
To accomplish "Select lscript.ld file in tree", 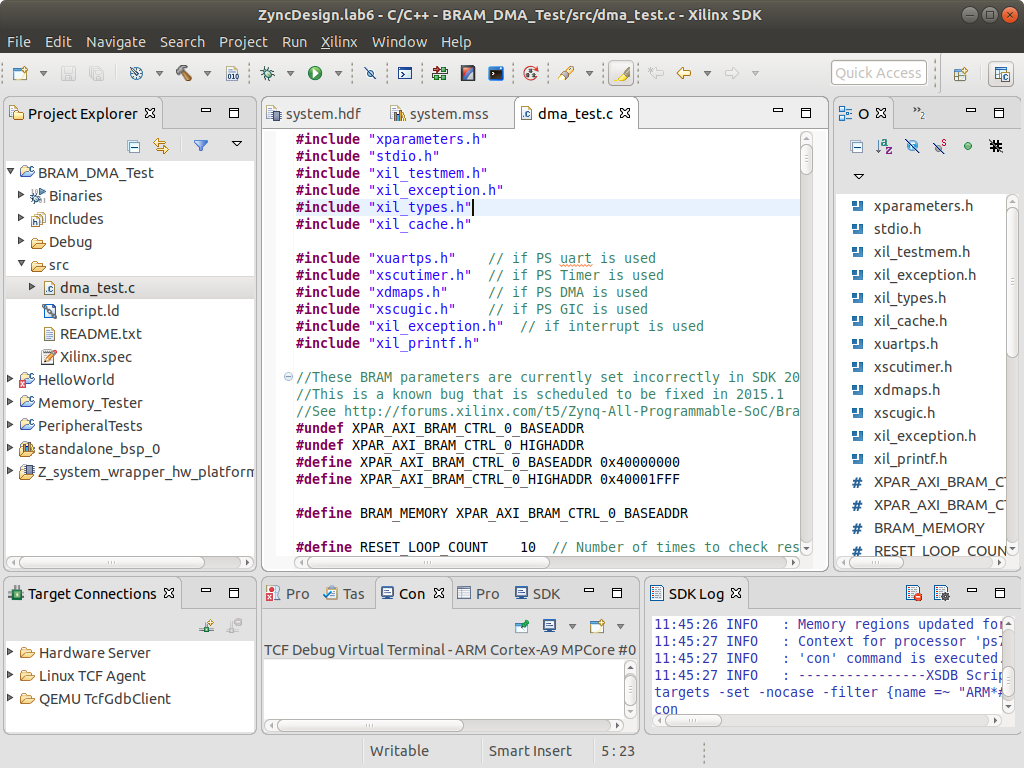I will tap(89, 311).
